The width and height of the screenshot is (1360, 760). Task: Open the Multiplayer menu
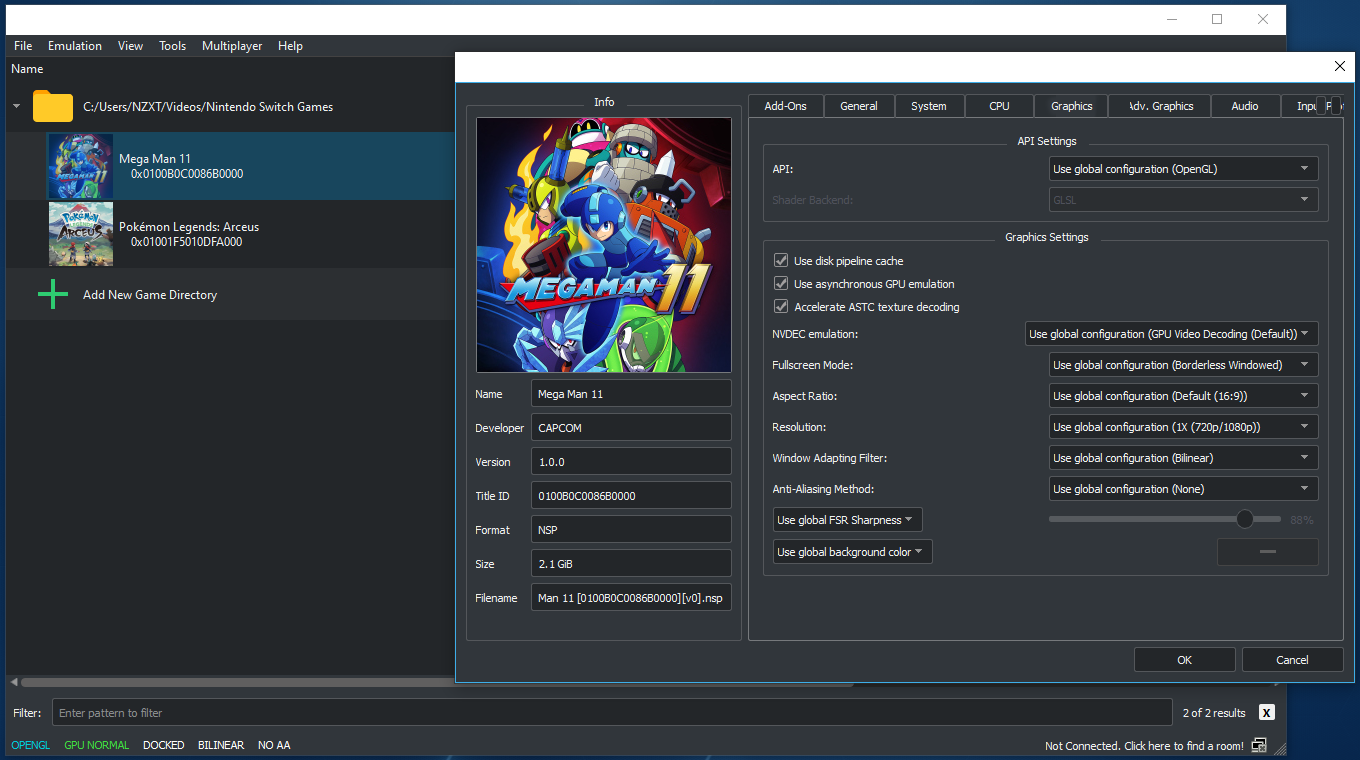click(232, 46)
